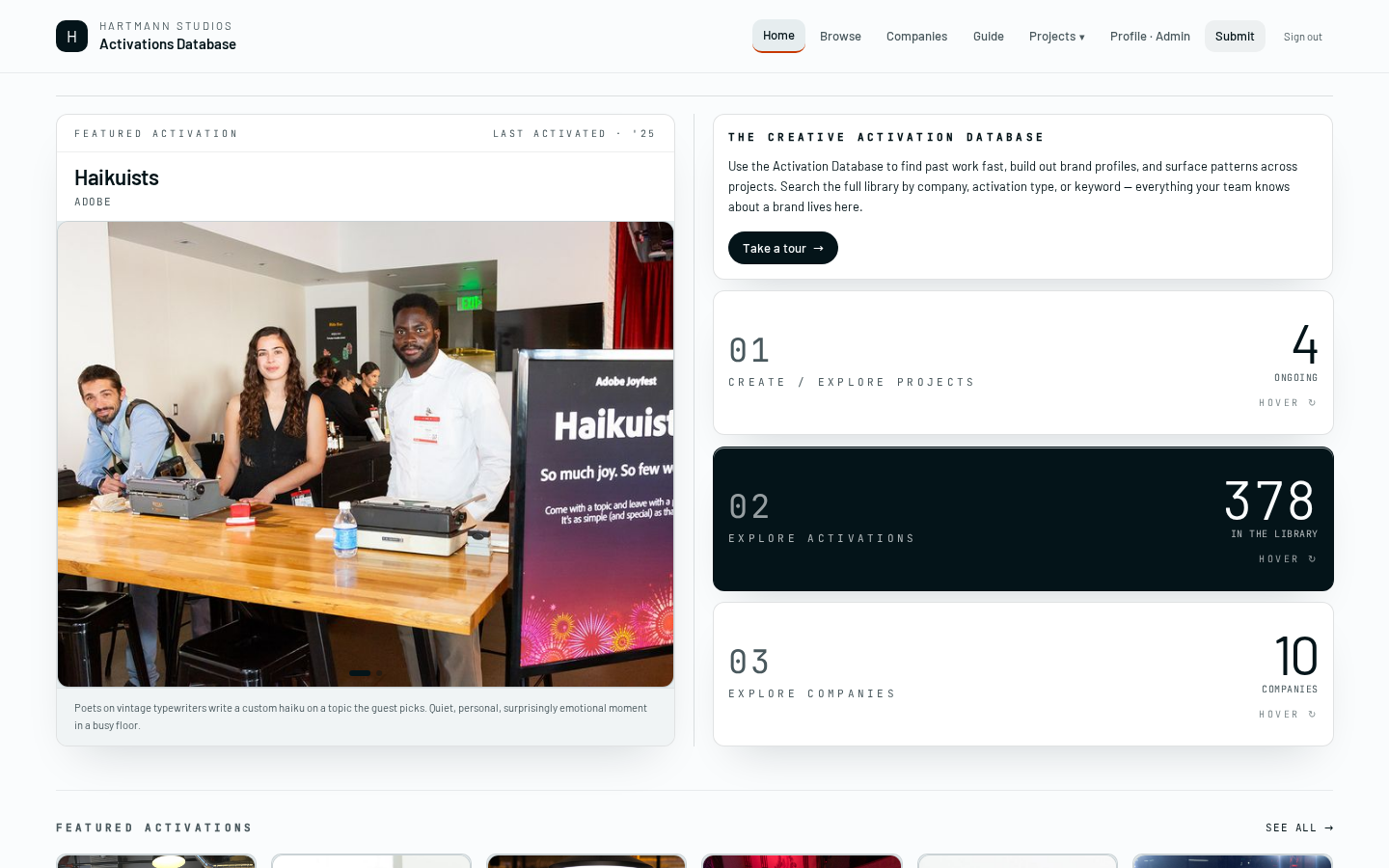Go to the Companies page
The width and height of the screenshot is (1389, 868).
click(x=916, y=37)
